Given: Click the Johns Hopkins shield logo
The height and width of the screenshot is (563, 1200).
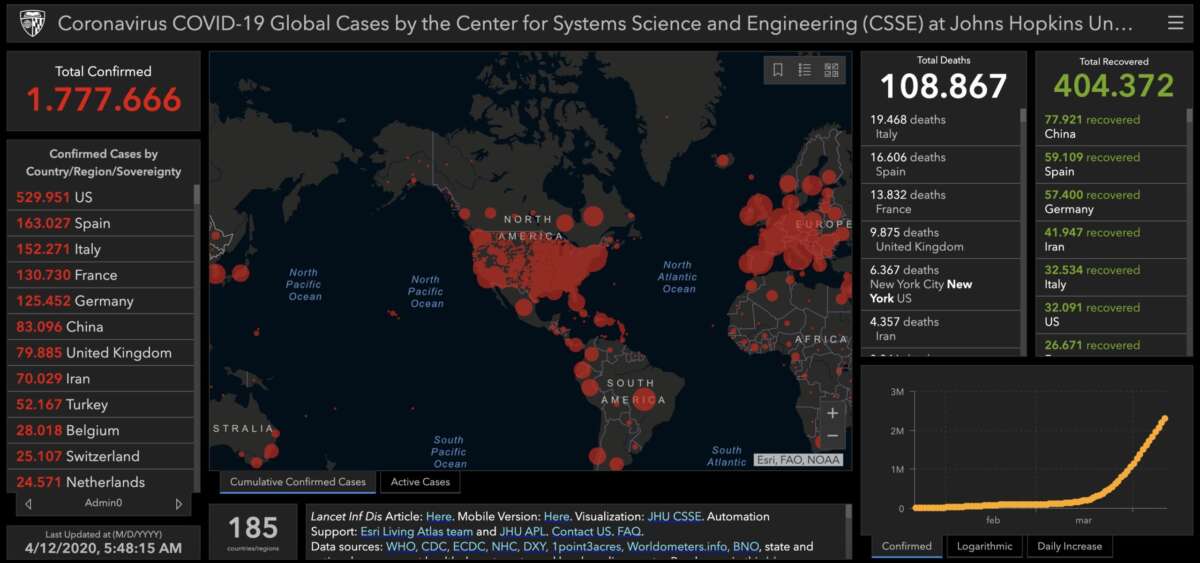Looking at the screenshot, I should click(x=31, y=23).
